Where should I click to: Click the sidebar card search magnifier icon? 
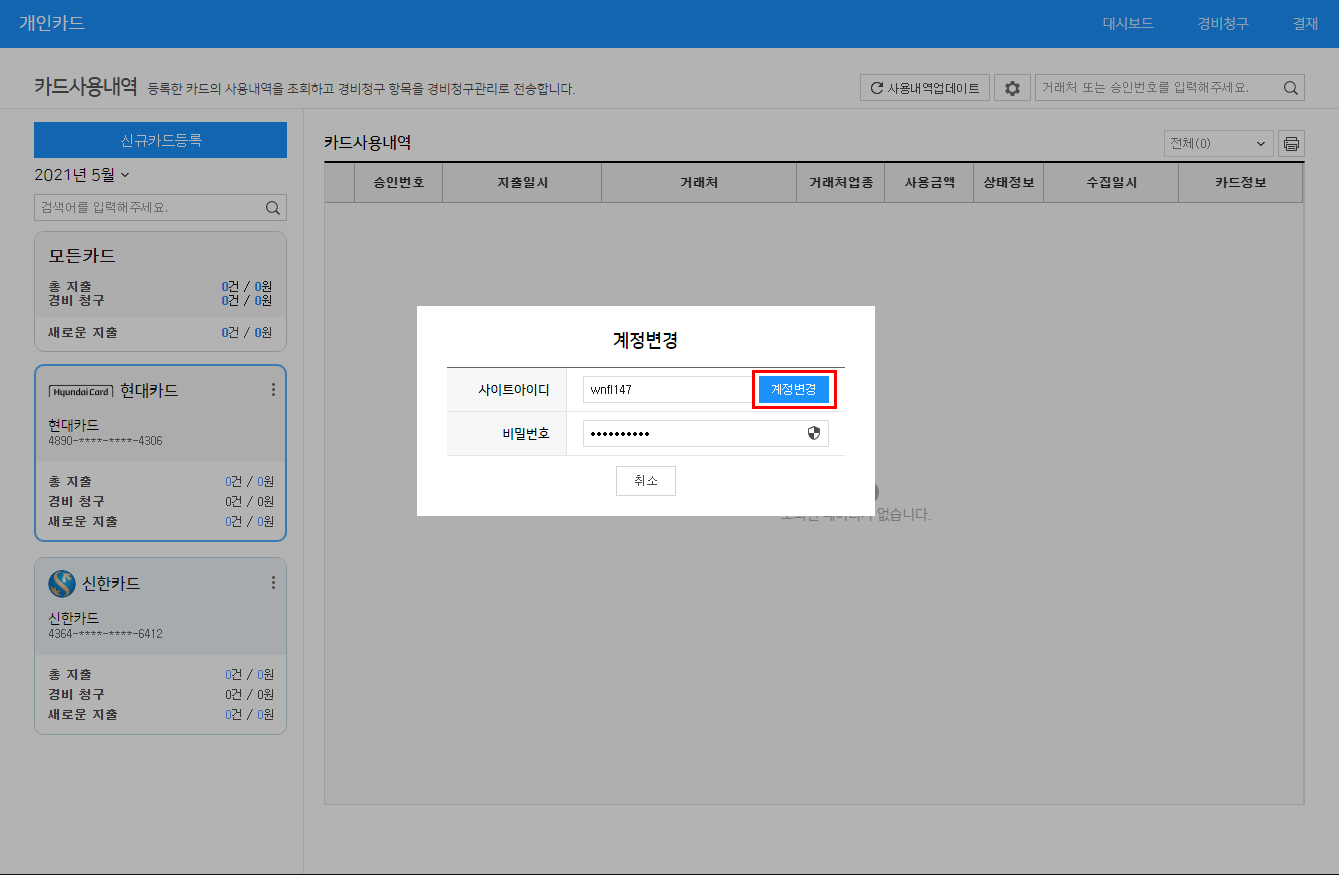(272, 208)
